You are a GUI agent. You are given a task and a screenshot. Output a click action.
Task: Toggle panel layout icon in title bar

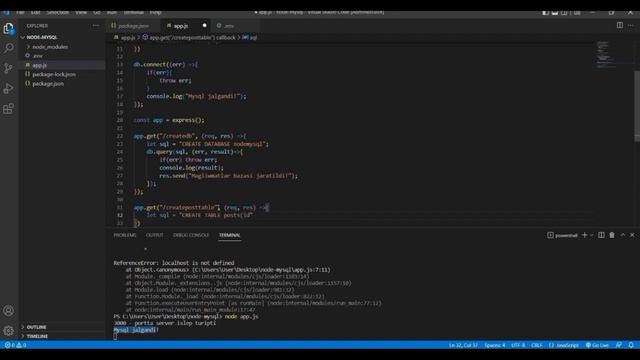point(555,12)
